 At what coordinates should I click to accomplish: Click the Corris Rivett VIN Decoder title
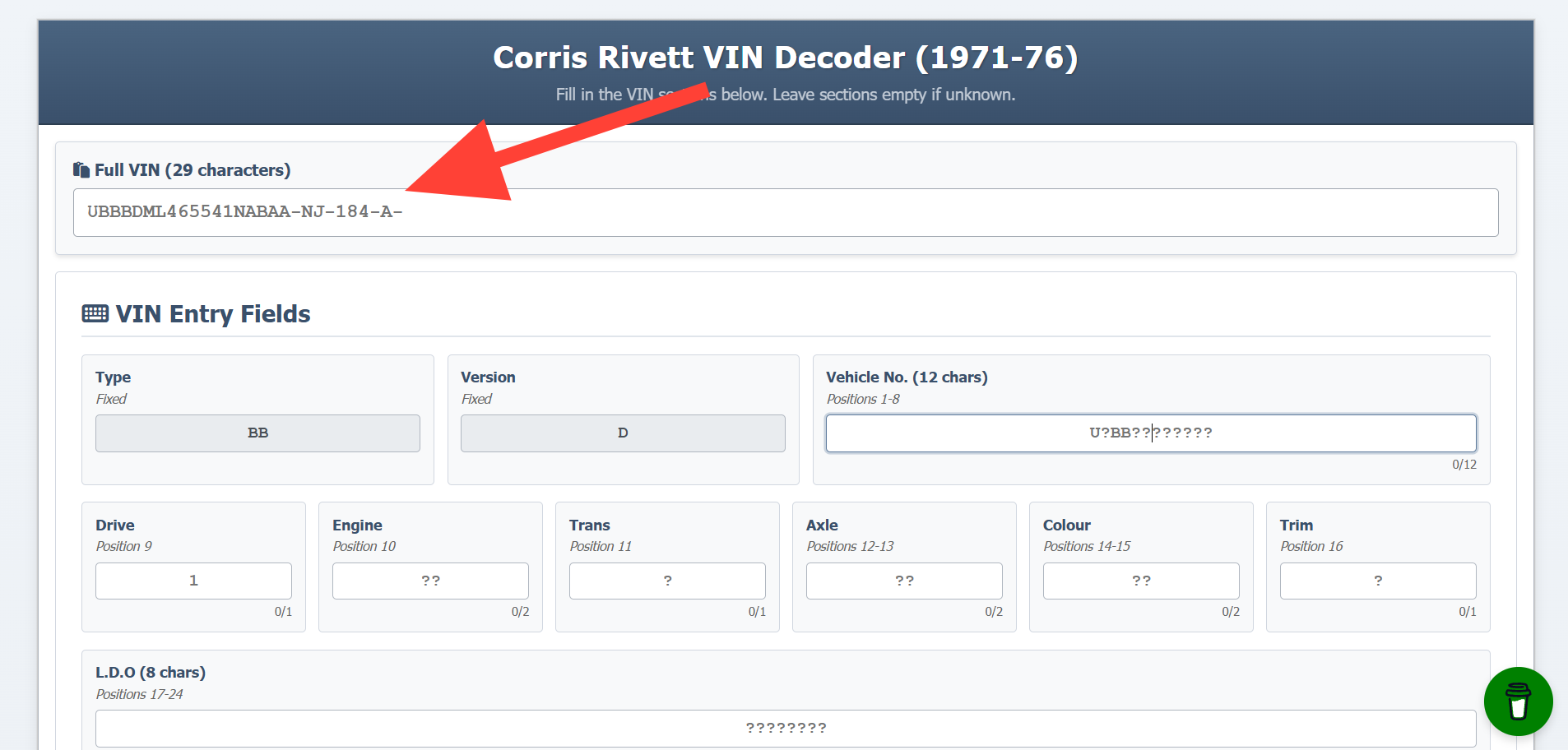click(x=785, y=58)
